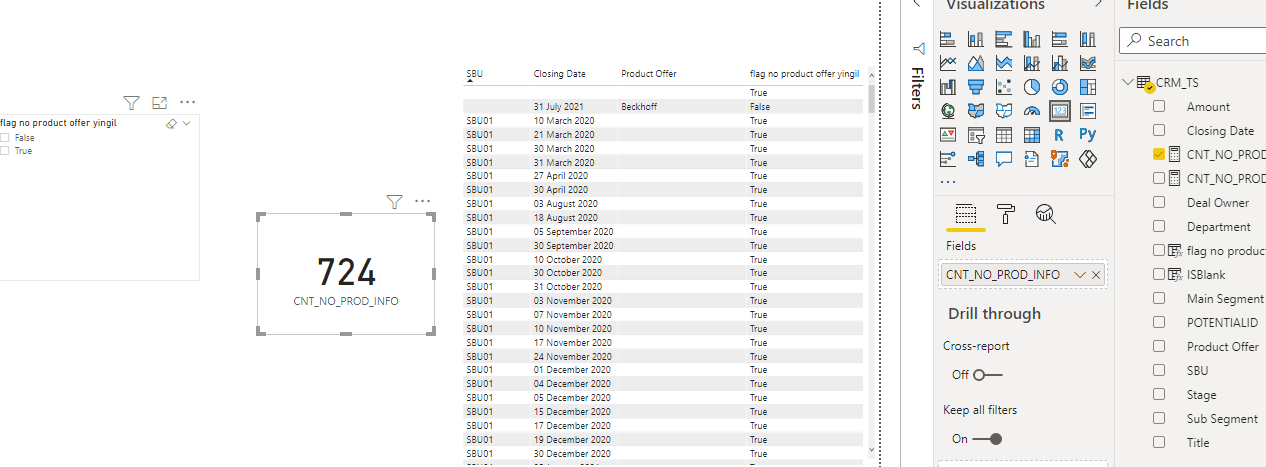1266x467 pixels.
Task: Select the Pie chart visual
Action: tap(1032, 87)
